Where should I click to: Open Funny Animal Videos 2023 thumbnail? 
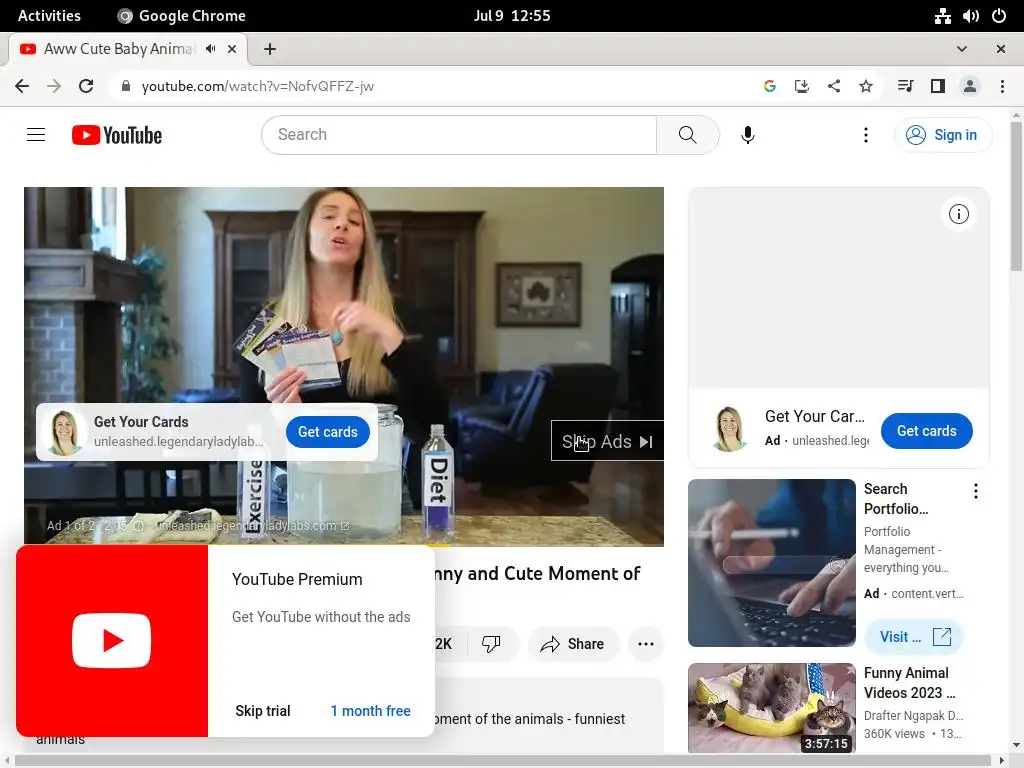[x=771, y=708]
